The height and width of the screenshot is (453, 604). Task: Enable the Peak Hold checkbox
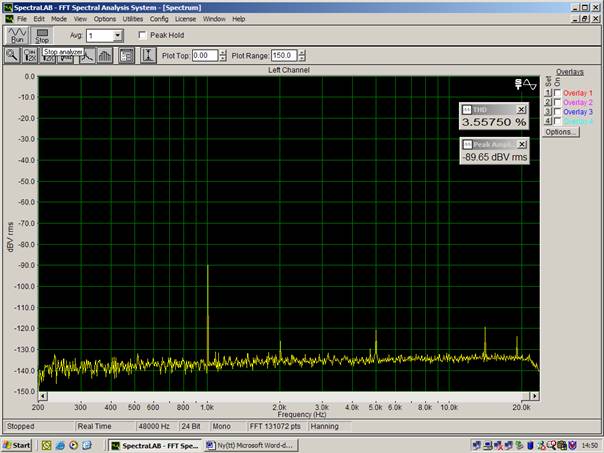[142, 35]
